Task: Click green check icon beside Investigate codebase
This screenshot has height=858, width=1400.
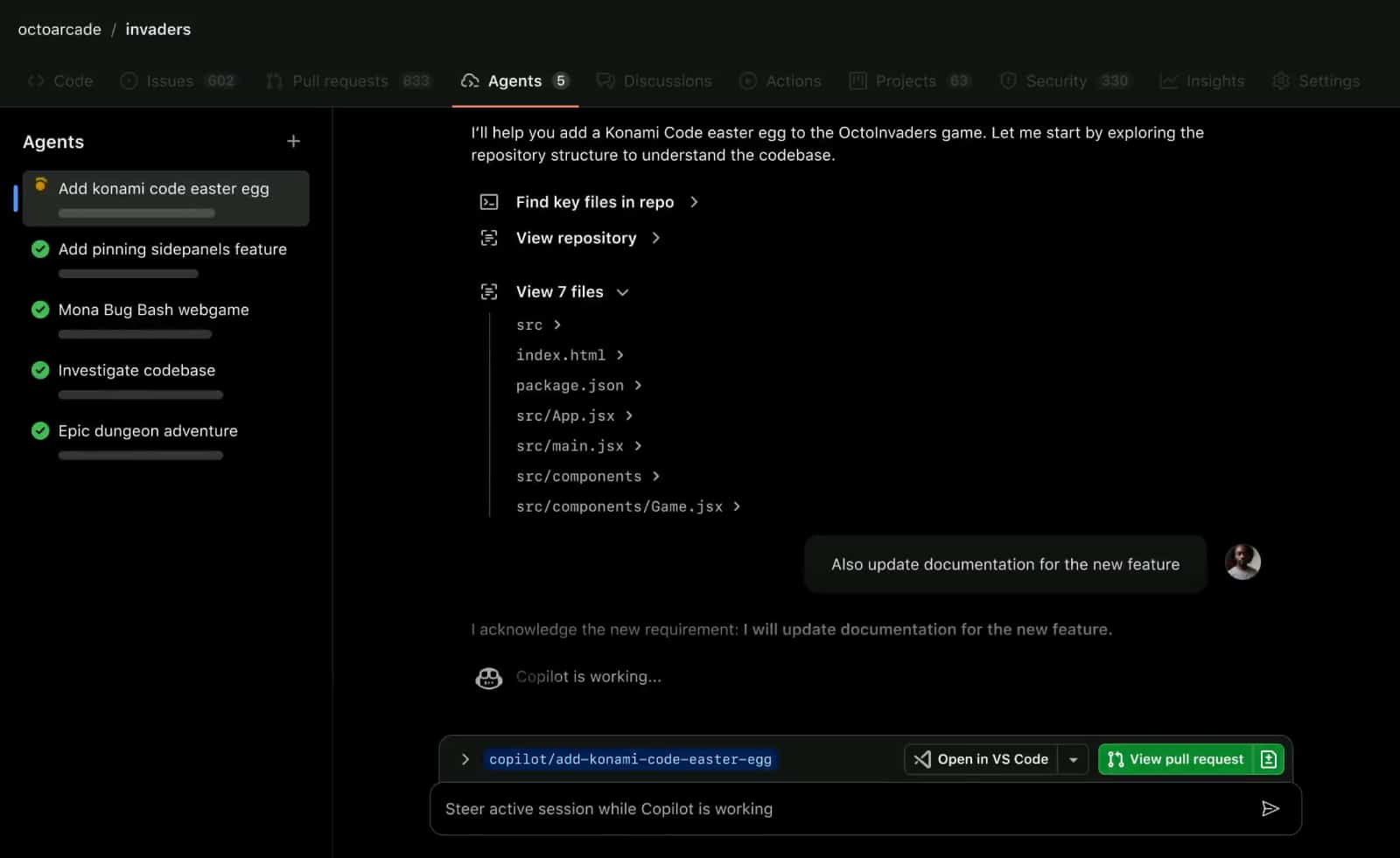Action: pyautogui.click(x=40, y=370)
